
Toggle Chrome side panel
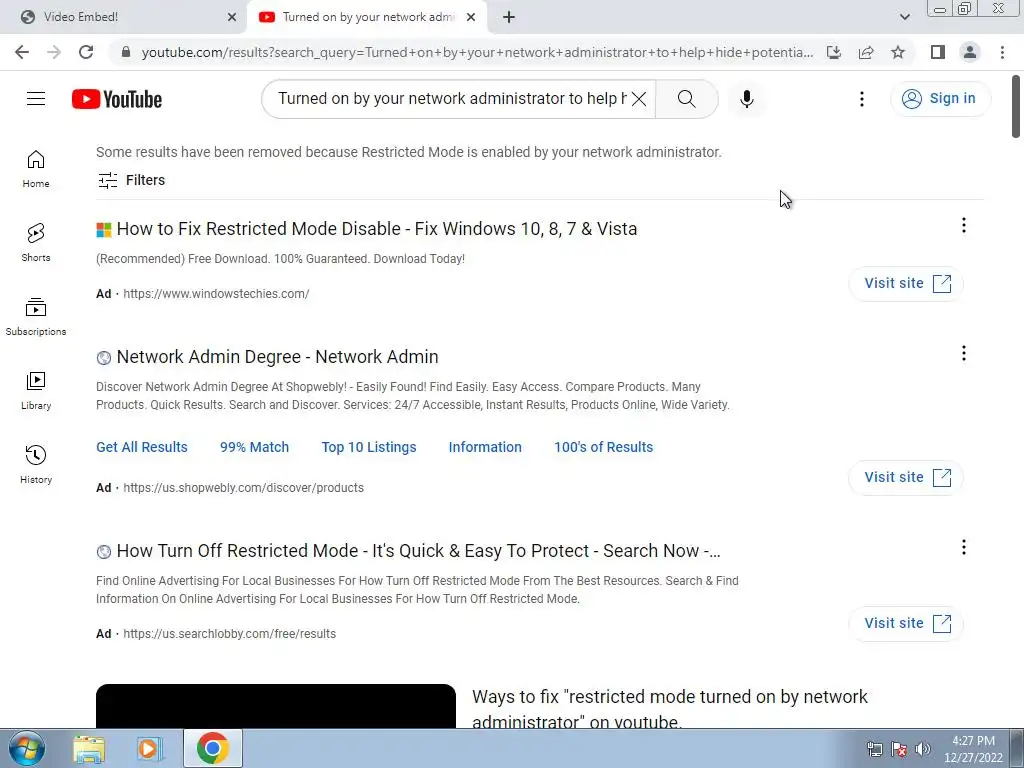pyautogui.click(x=938, y=52)
